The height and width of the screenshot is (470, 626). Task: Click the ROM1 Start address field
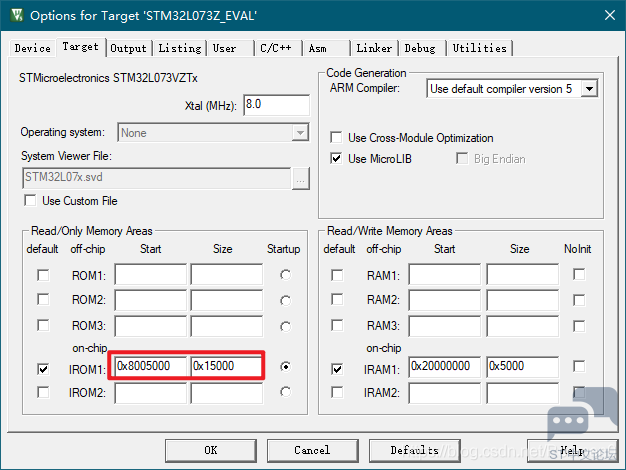(x=151, y=274)
